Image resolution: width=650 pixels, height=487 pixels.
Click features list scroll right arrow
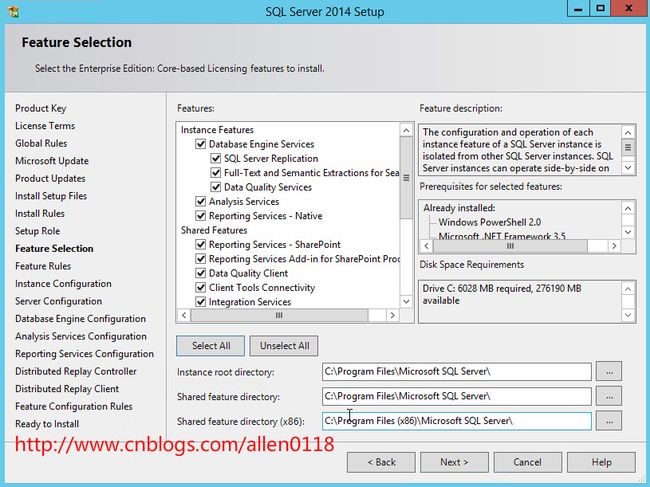(x=392, y=315)
